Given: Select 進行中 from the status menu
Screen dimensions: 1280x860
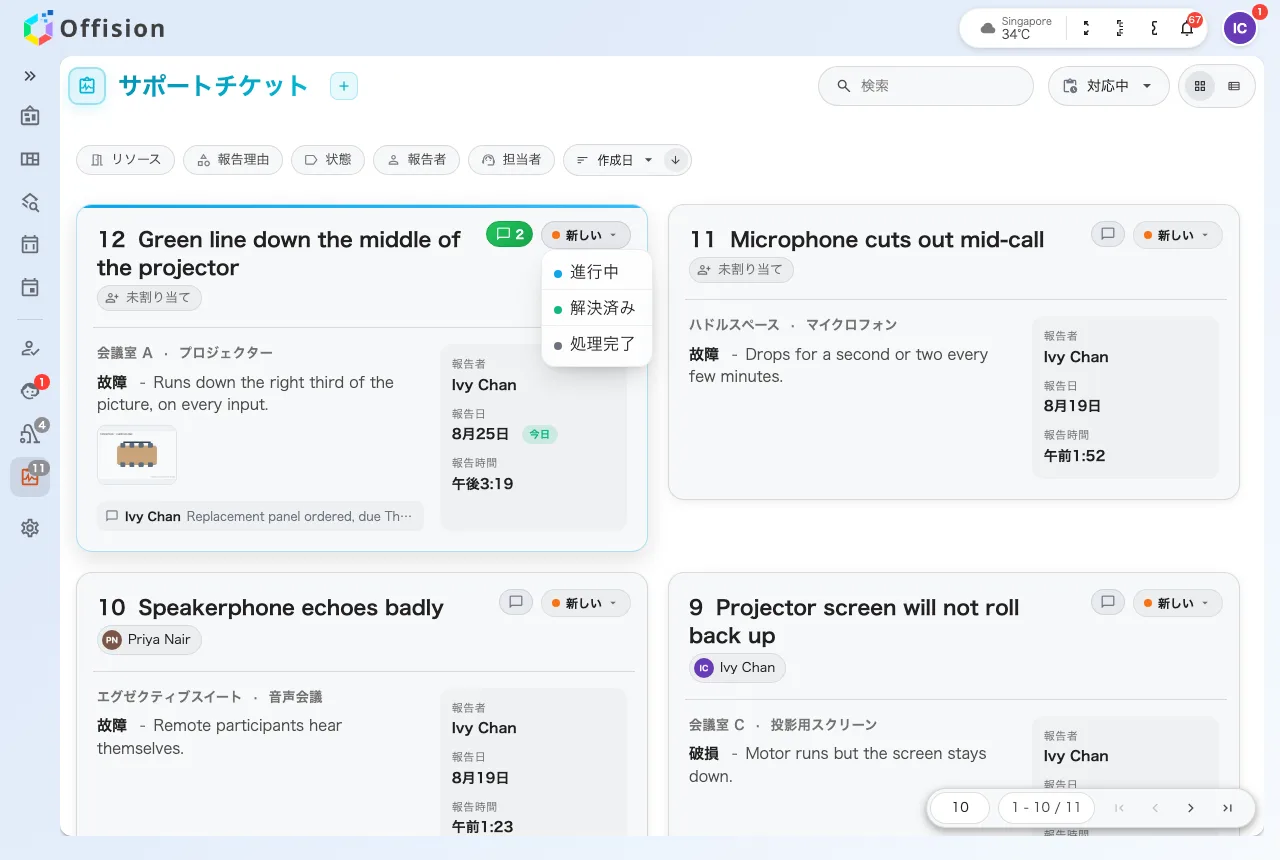Looking at the screenshot, I should click(x=597, y=272).
